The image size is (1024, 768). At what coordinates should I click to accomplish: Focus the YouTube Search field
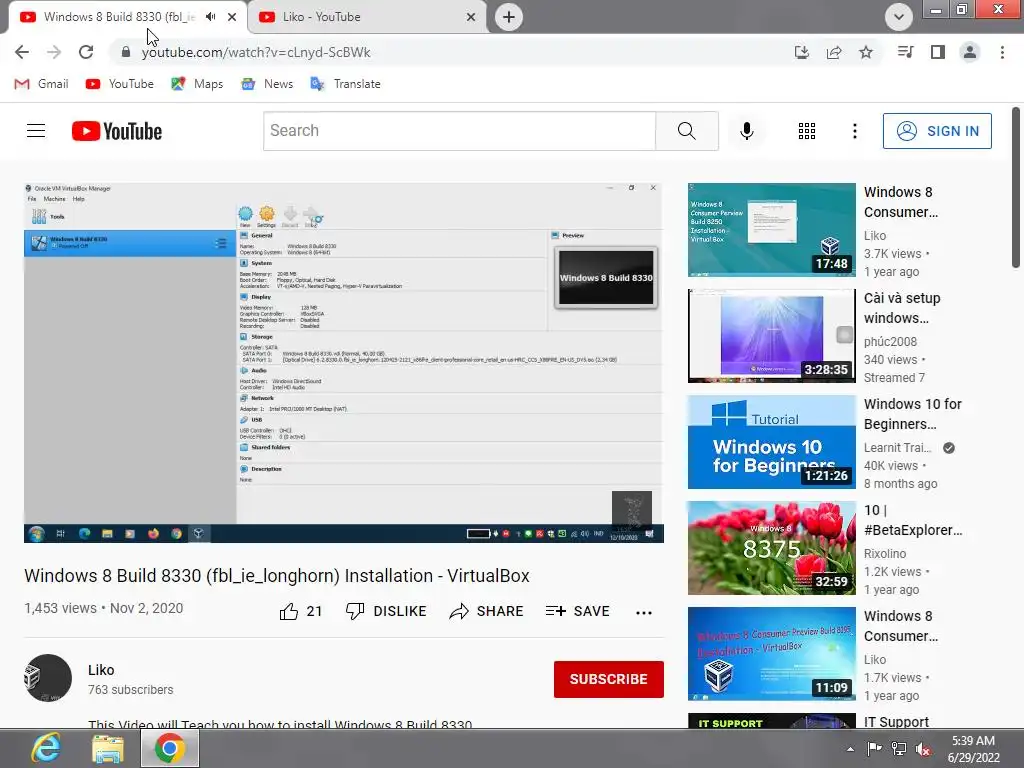pyautogui.click(x=459, y=131)
